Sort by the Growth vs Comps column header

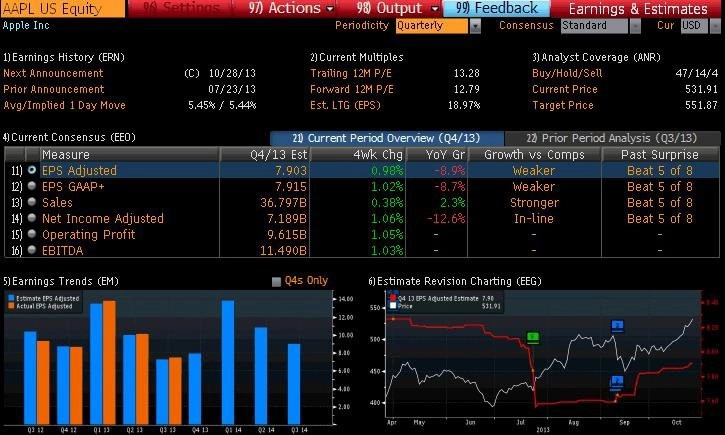534,154
